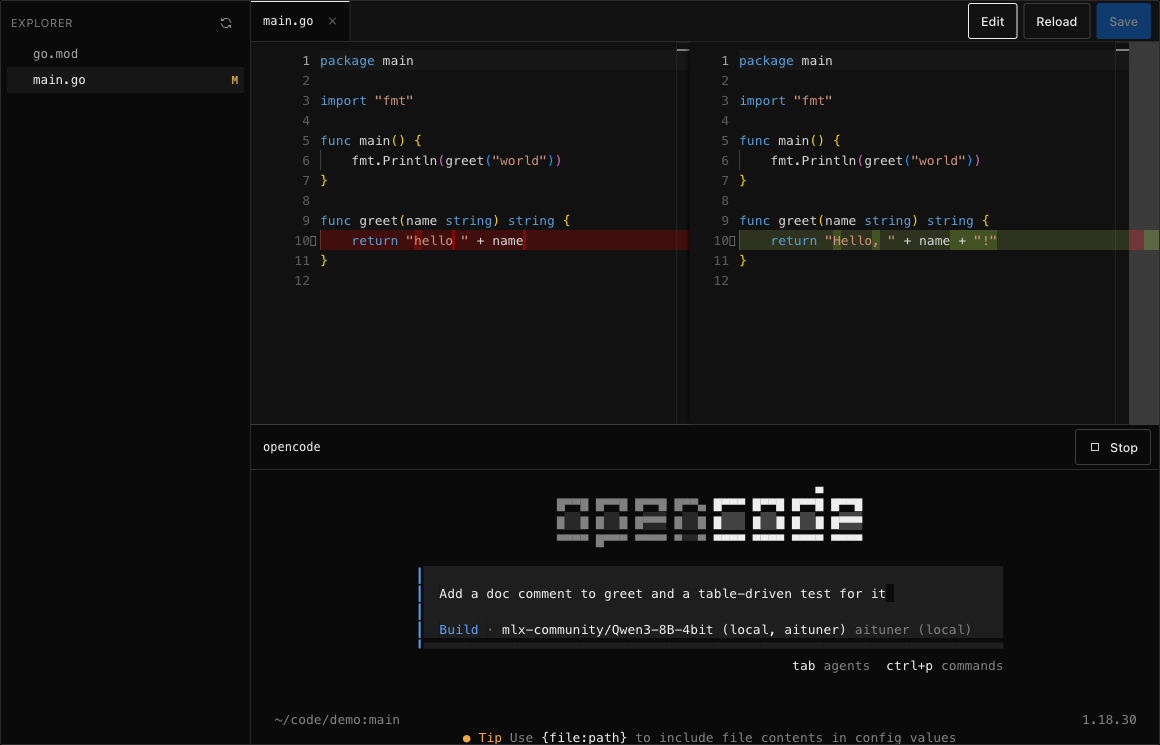Viewport: 1160px width, 745px height.
Task: Click 'package main' in the right editor
Action: point(786,61)
